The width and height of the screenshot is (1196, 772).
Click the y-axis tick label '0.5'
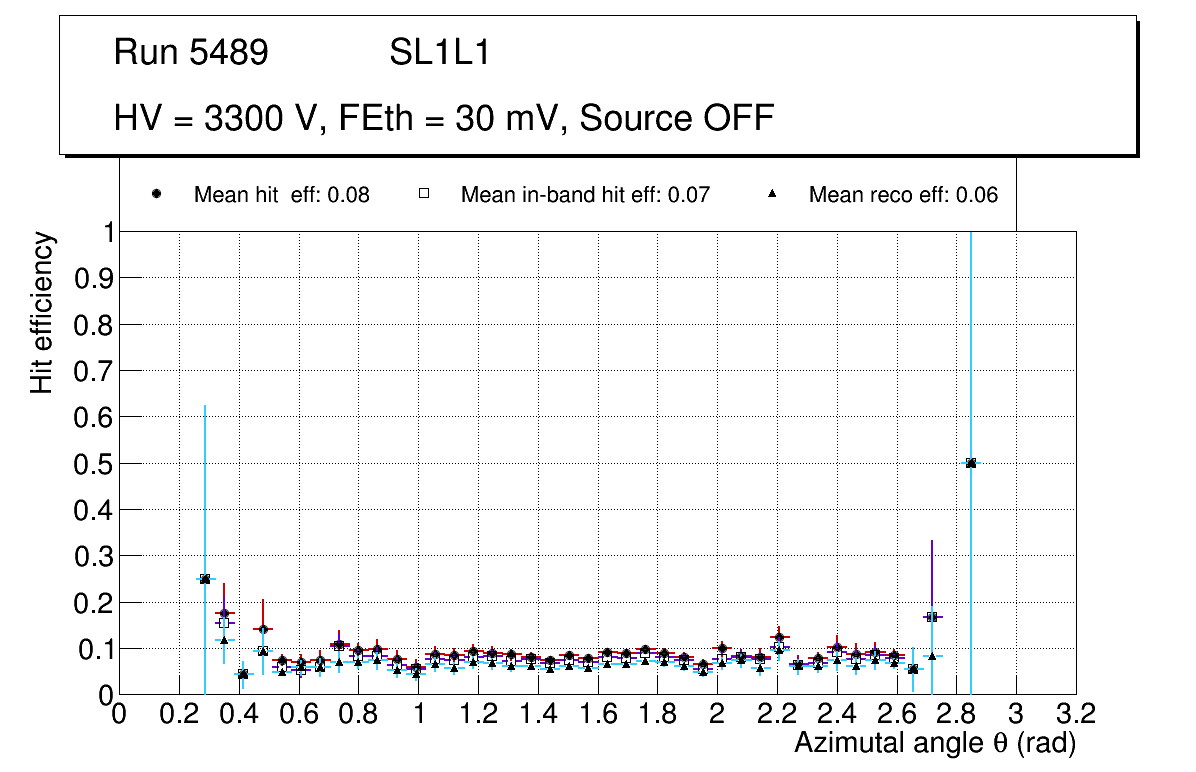click(94, 464)
